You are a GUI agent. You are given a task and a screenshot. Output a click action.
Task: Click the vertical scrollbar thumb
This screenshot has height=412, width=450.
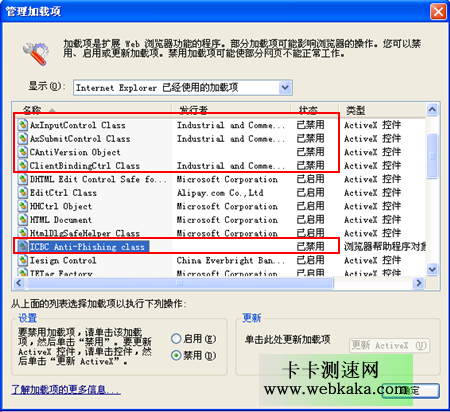(432, 156)
